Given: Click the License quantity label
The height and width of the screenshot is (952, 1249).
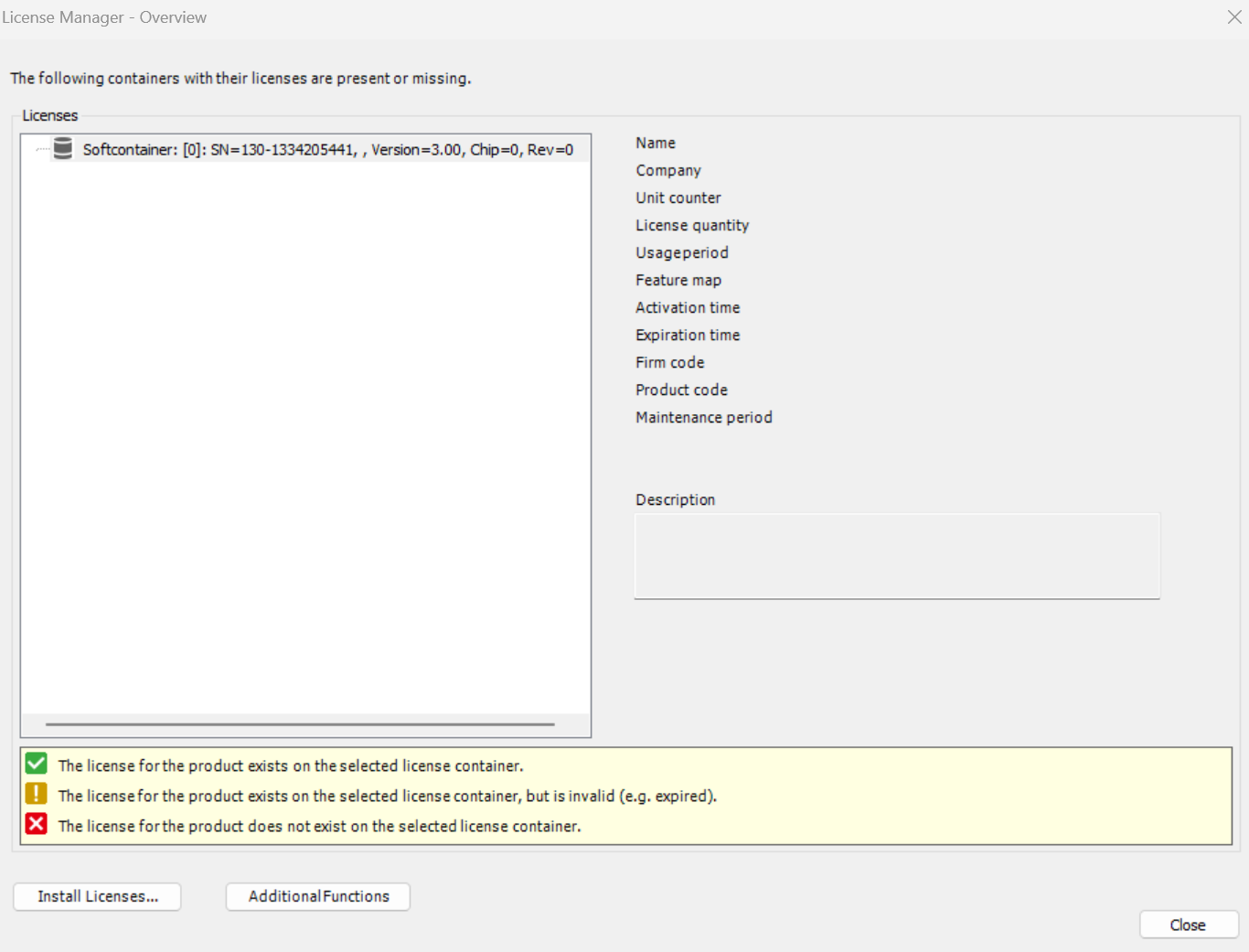Looking at the screenshot, I should 691,225.
